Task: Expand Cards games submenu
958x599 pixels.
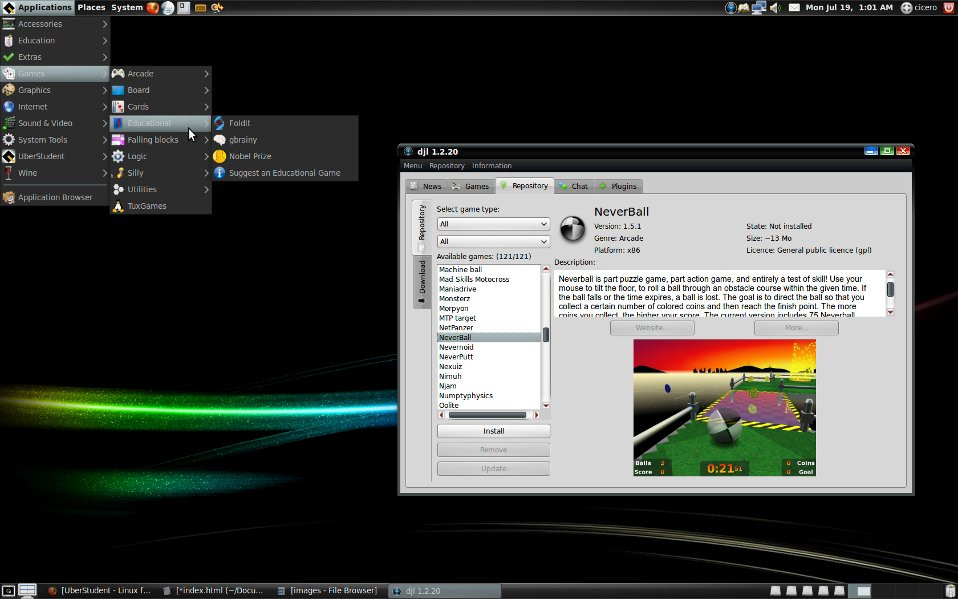Action: (x=161, y=106)
